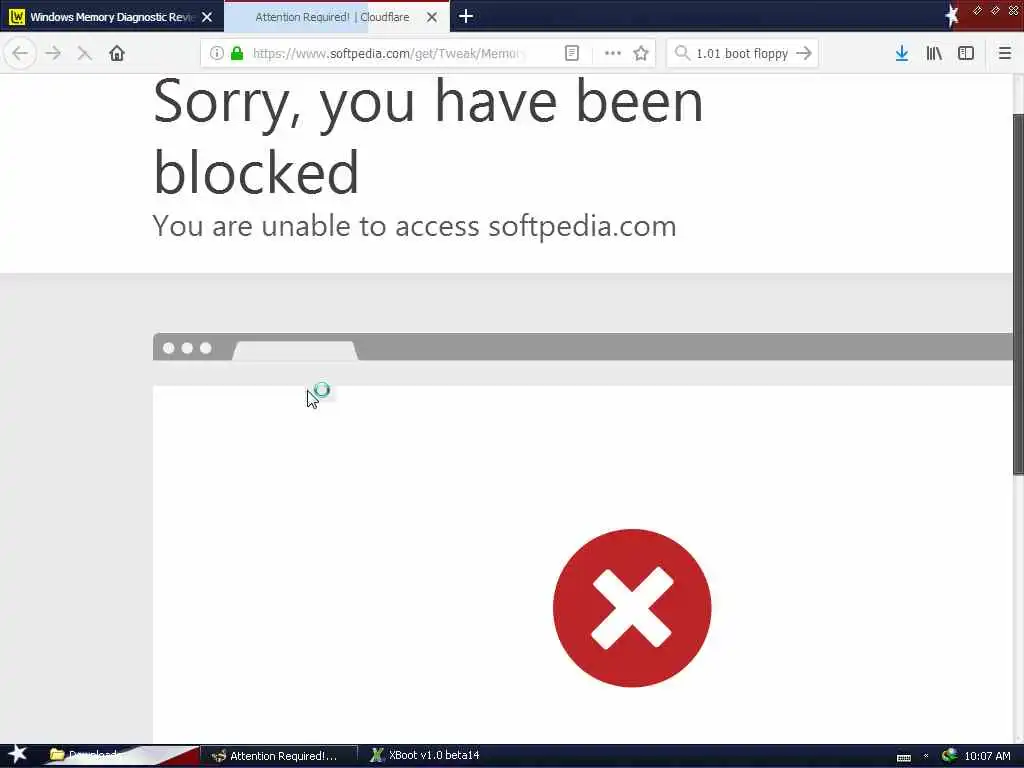Go back to the previous page
The image size is (1024, 768).
click(x=20, y=54)
